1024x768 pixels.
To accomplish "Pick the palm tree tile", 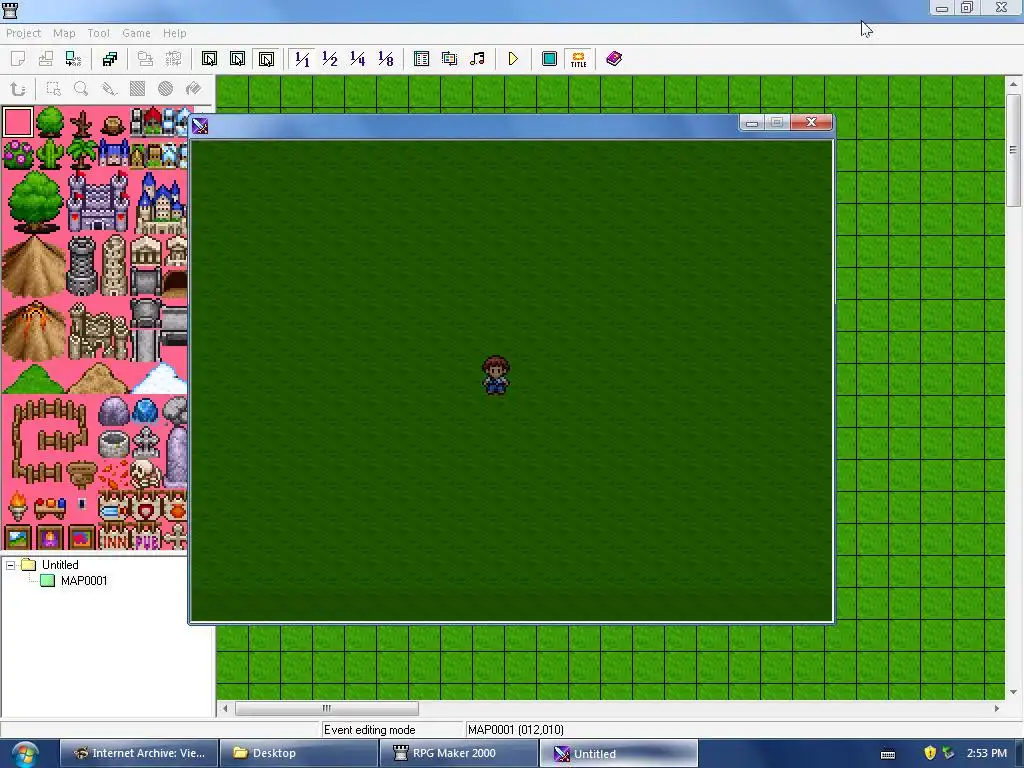I will click(82, 154).
